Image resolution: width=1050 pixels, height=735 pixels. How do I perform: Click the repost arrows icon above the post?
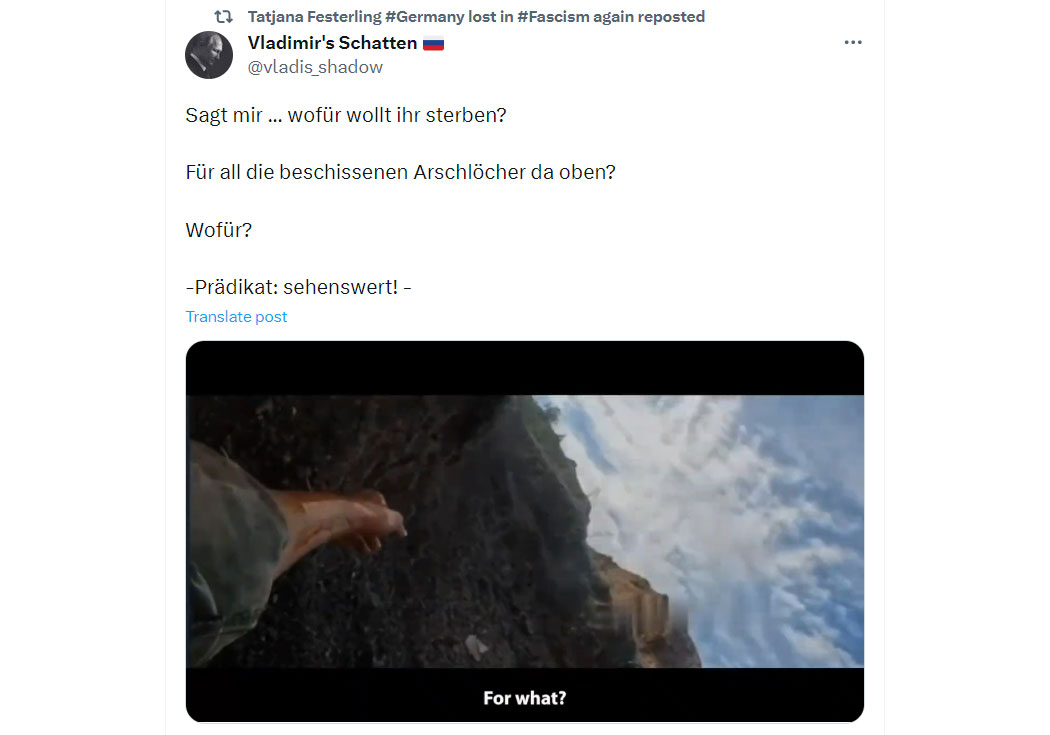tap(224, 17)
